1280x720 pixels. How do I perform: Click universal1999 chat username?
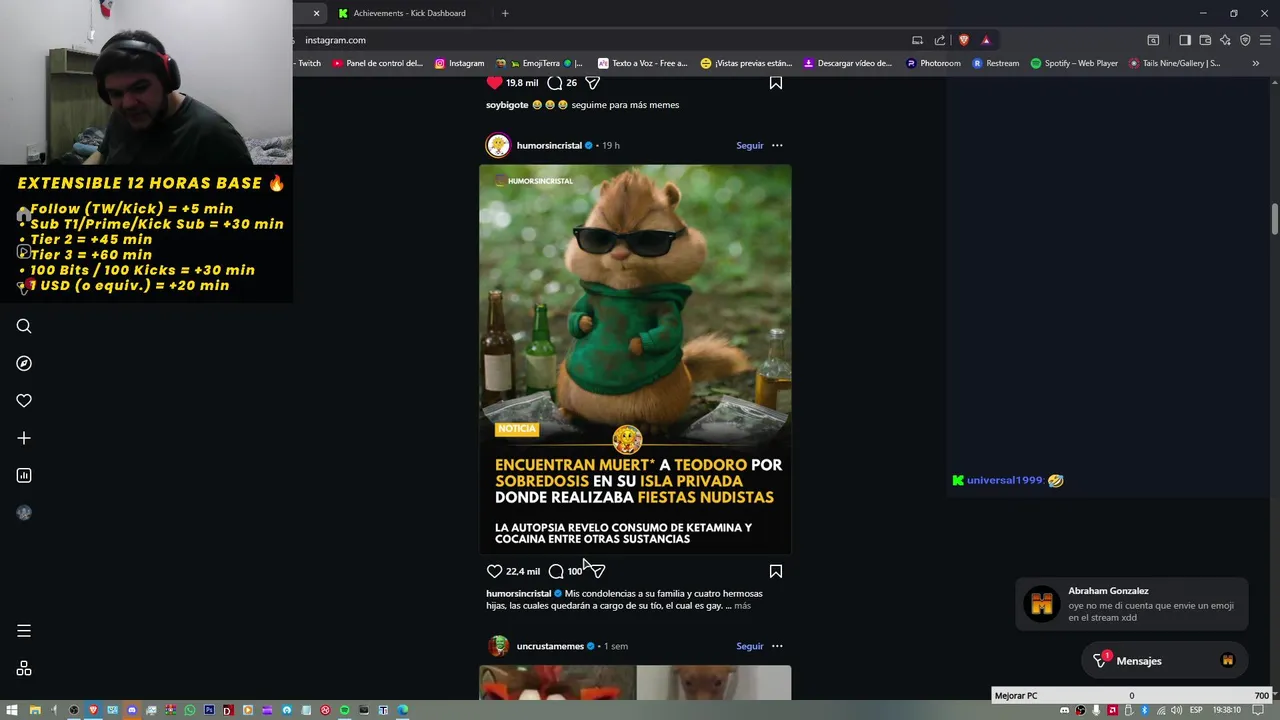coord(1004,480)
